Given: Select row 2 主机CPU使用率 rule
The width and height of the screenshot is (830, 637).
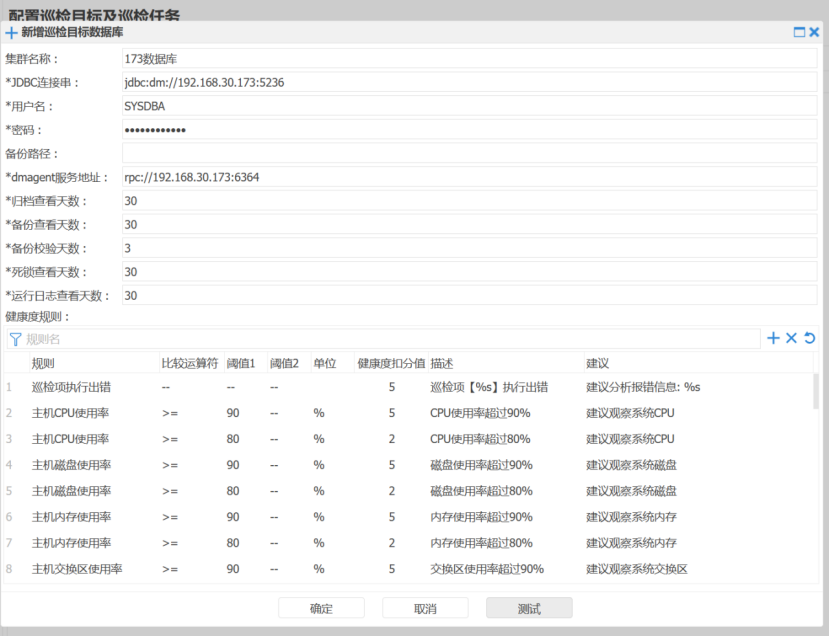Looking at the screenshot, I should click(409, 413).
